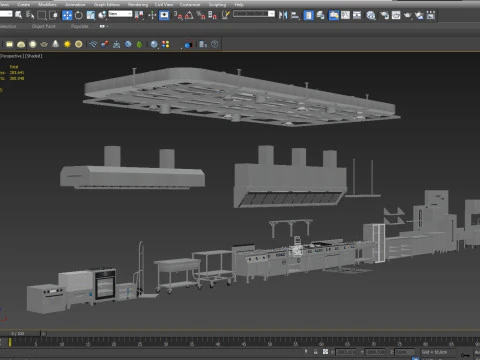Show the Rendered Frame Window
This screenshot has height=360, width=480.
click(396, 15)
